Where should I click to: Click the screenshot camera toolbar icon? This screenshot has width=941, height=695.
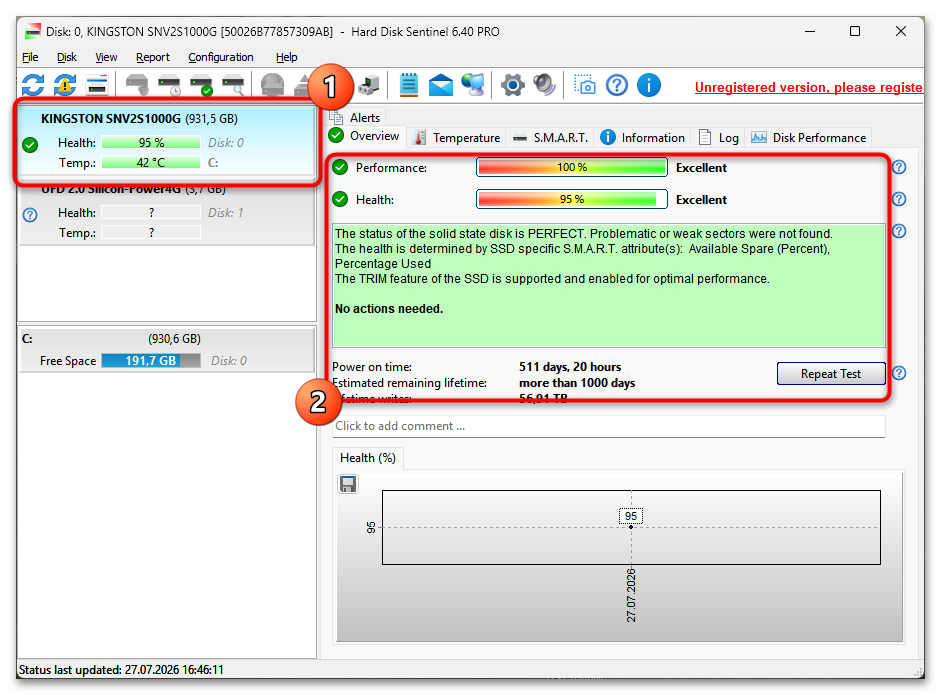point(585,85)
